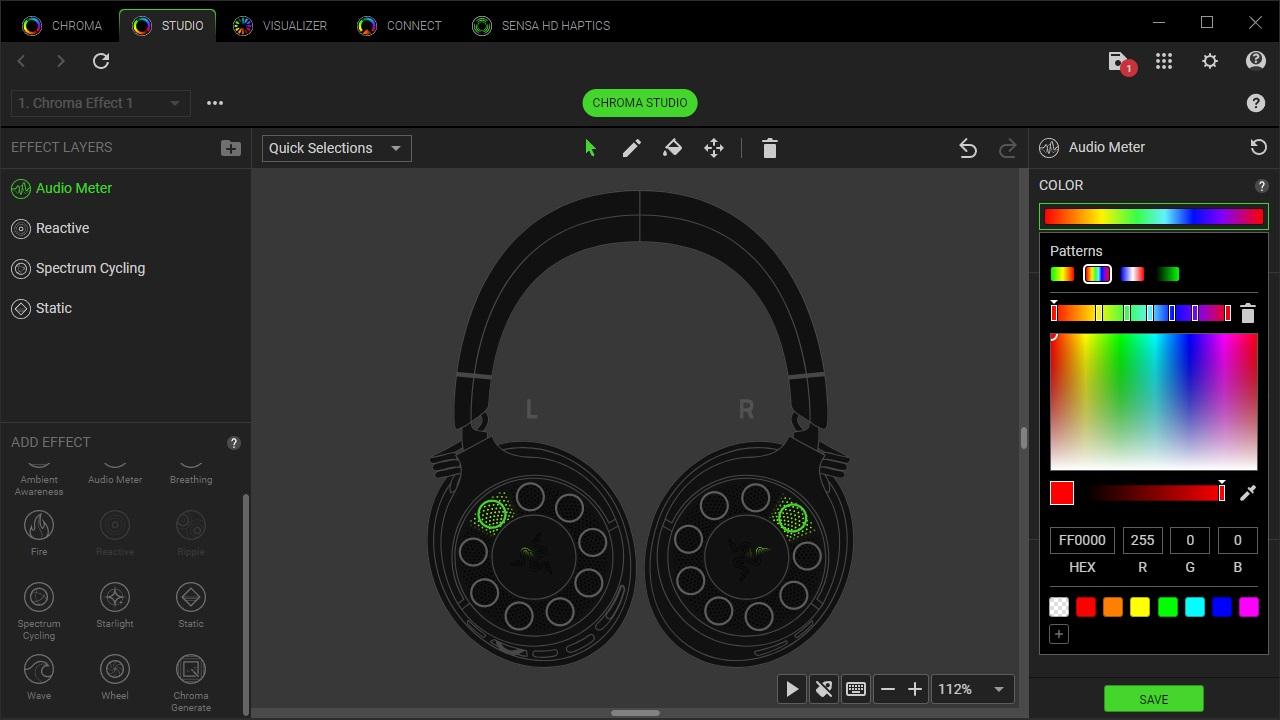Delete the selected gradient stop
This screenshot has width=1280, height=720.
(1248, 313)
